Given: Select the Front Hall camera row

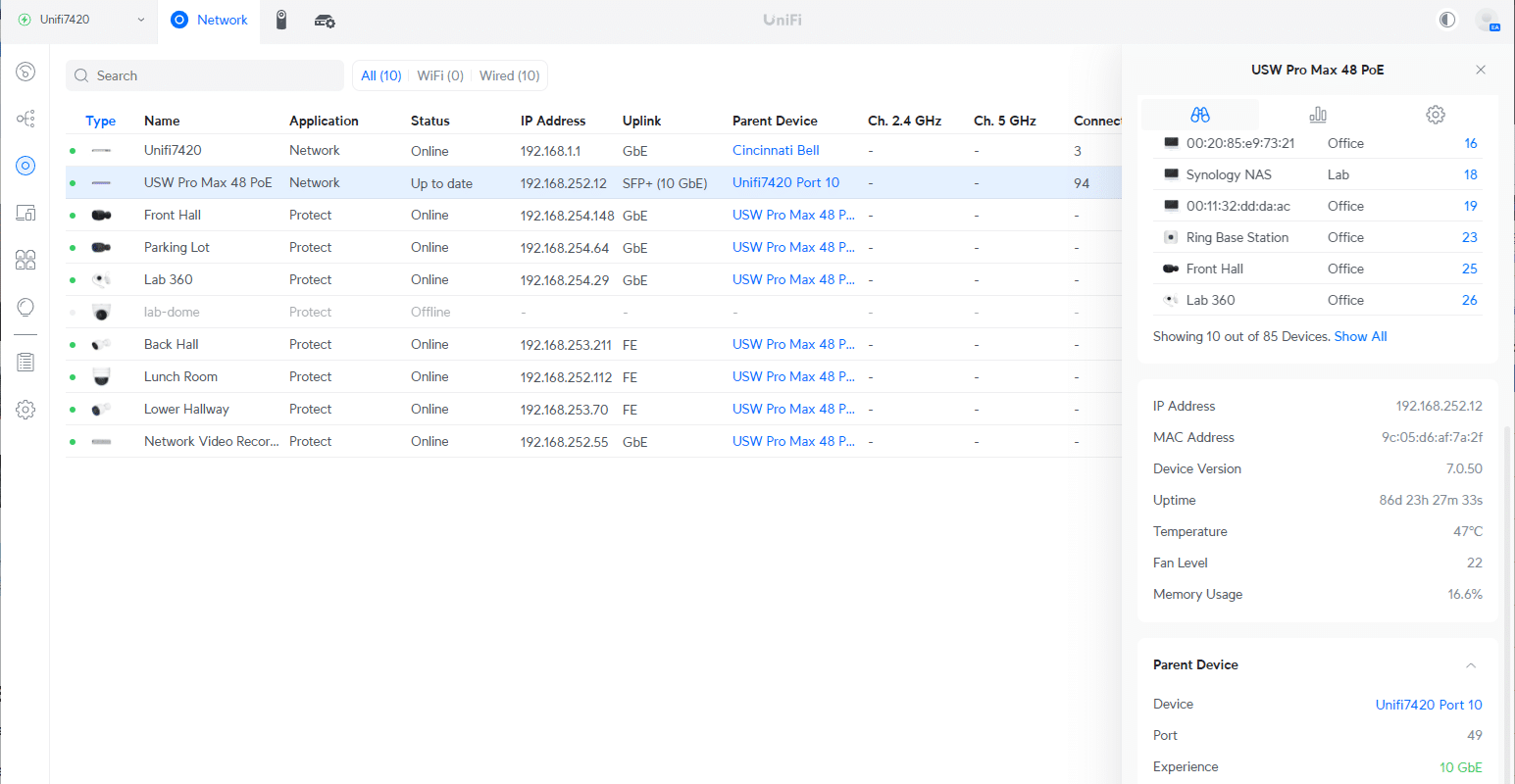Looking at the screenshot, I should pyautogui.click(x=593, y=215).
